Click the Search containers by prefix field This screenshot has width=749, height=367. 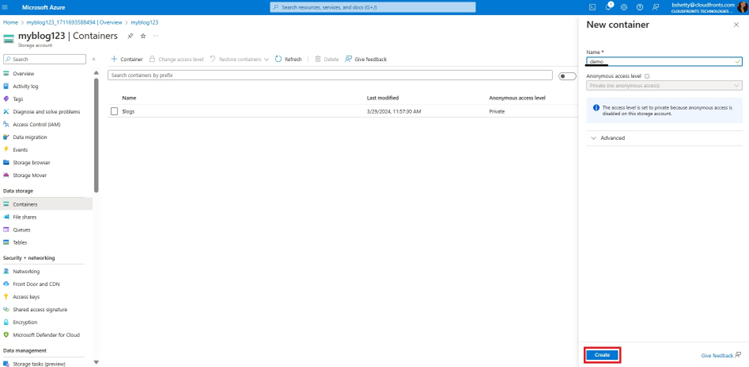330,76
